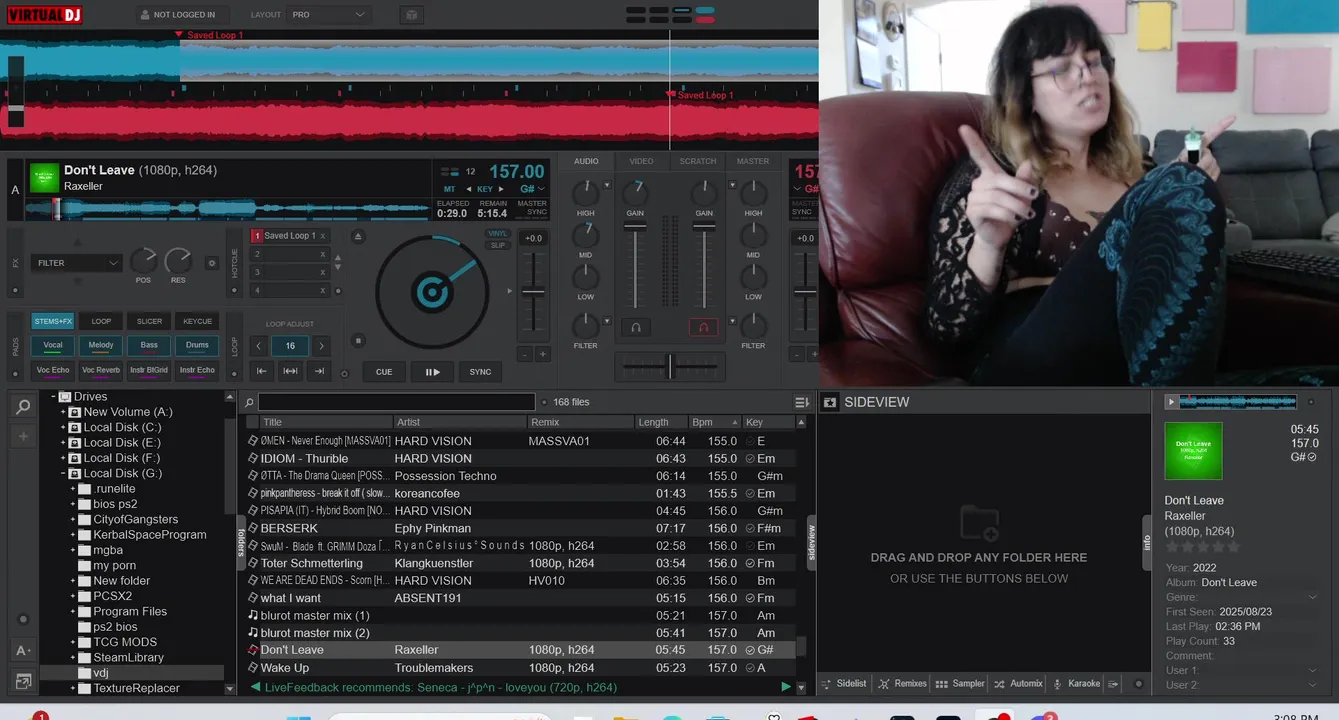Click deck A pitch slider
Image resolution: width=1339 pixels, height=720 pixels.
pyautogui.click(x=533, y=293)
